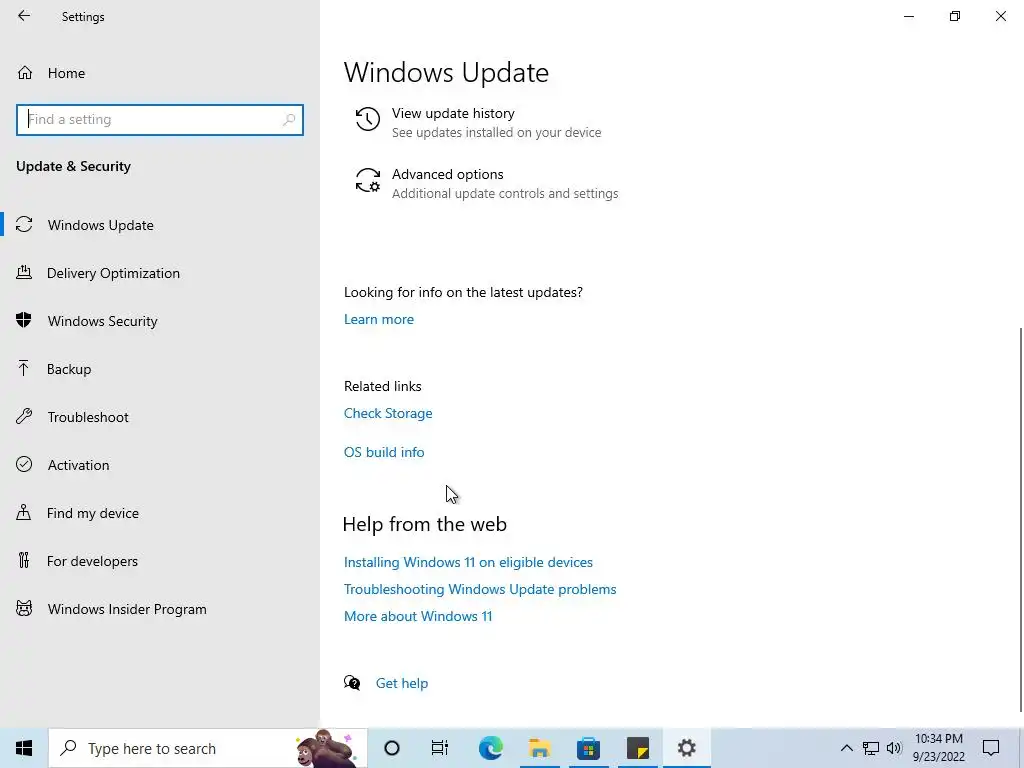Click the vertical scrollbar of the settings page
This screenshot has width=1024, height=768.
[x=1021, y=519]
